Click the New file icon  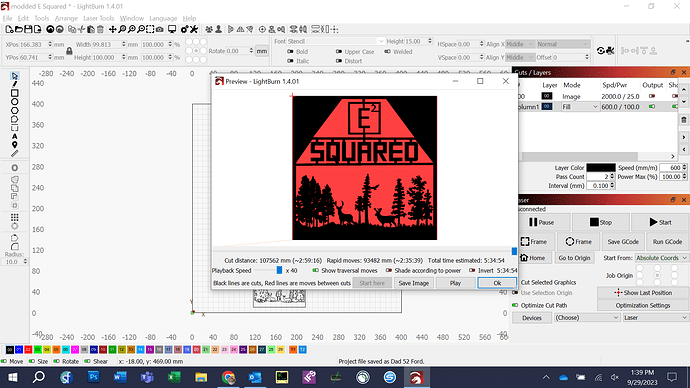[x=9, y=29]
